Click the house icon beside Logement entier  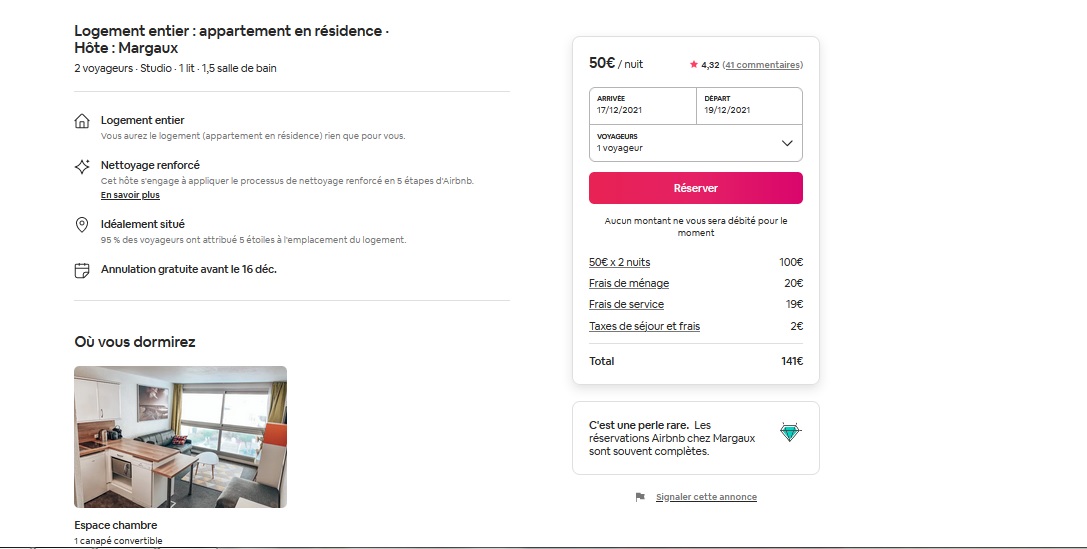point(82,121)
